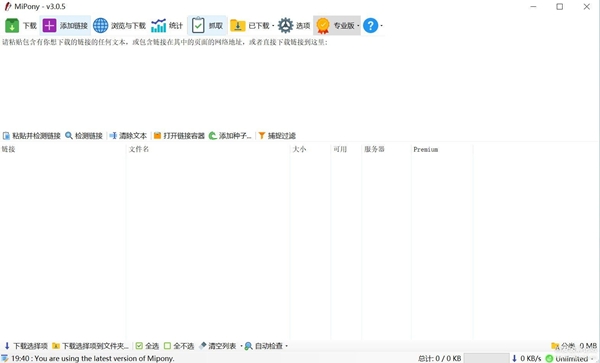Click the 0 KB/s speed readout
The image size is (600, 363).
tap(530, 358)
